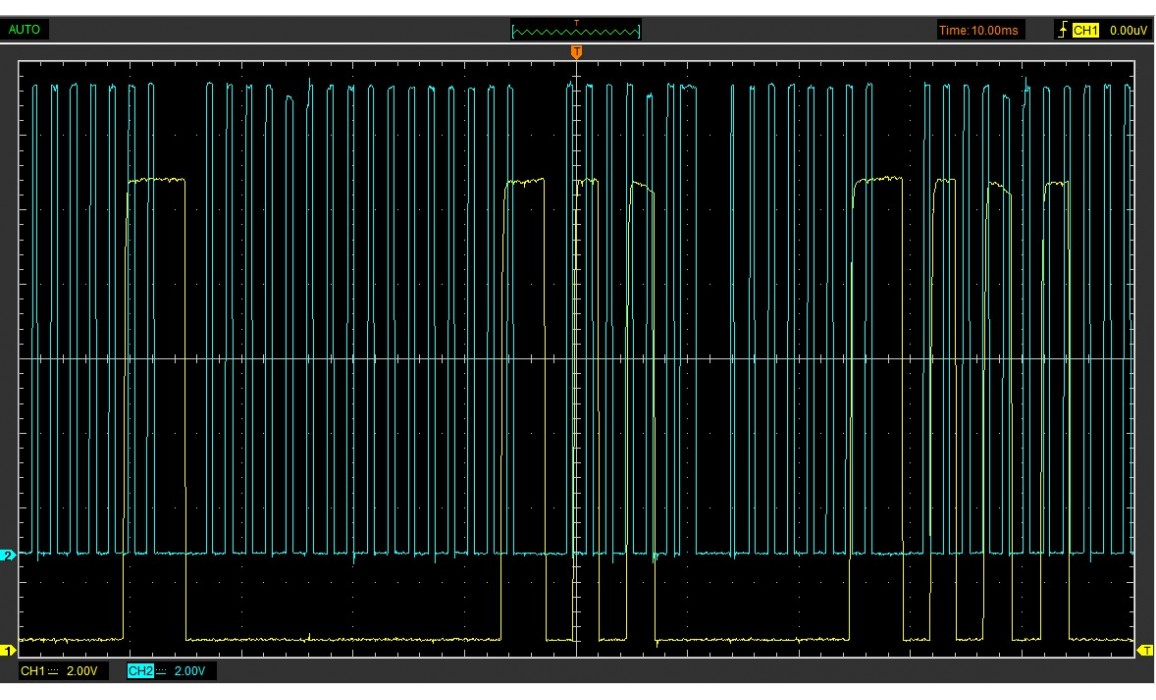Image resolution: width=1156 pixels, height=700 pixels.
Task: Click the long yellow low segment after first pulse
Action: pyautogui.click(x=343, y=638)
